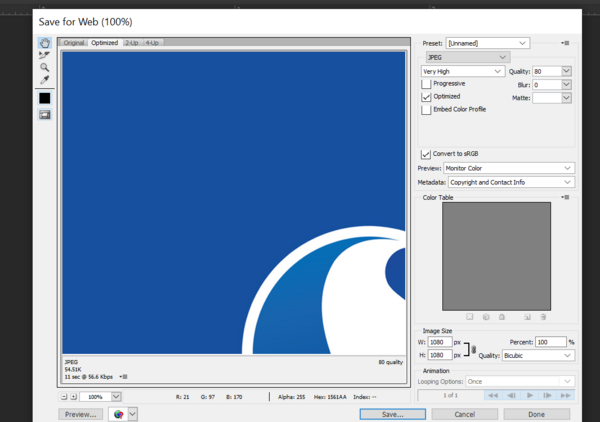Click the Quality value field showing 80
The height and width of the screenshot is (422, 600).
(x=547, y=71)
